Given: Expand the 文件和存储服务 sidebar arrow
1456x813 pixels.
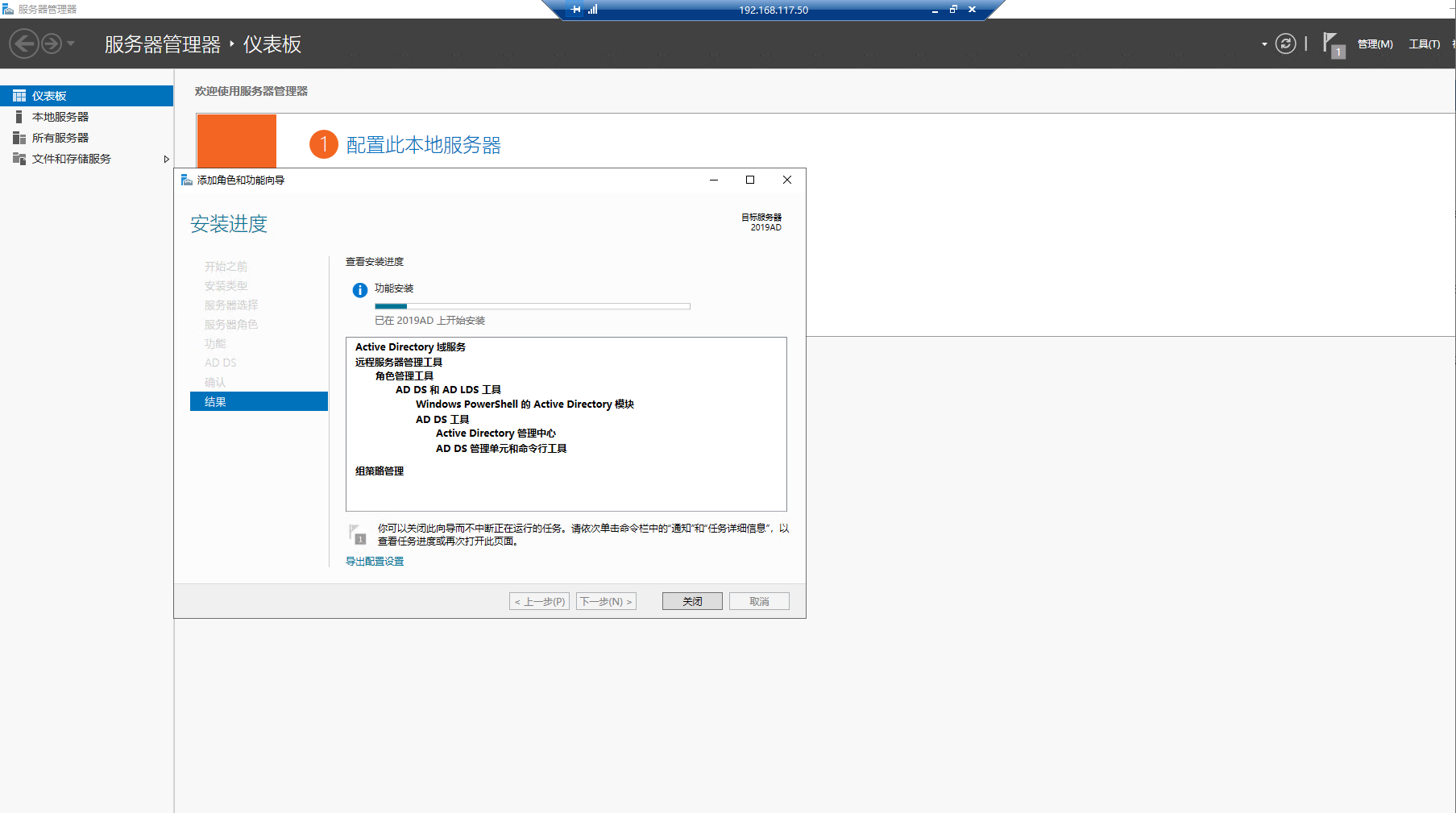Looking at the screenshot, I should pos(166,159).
